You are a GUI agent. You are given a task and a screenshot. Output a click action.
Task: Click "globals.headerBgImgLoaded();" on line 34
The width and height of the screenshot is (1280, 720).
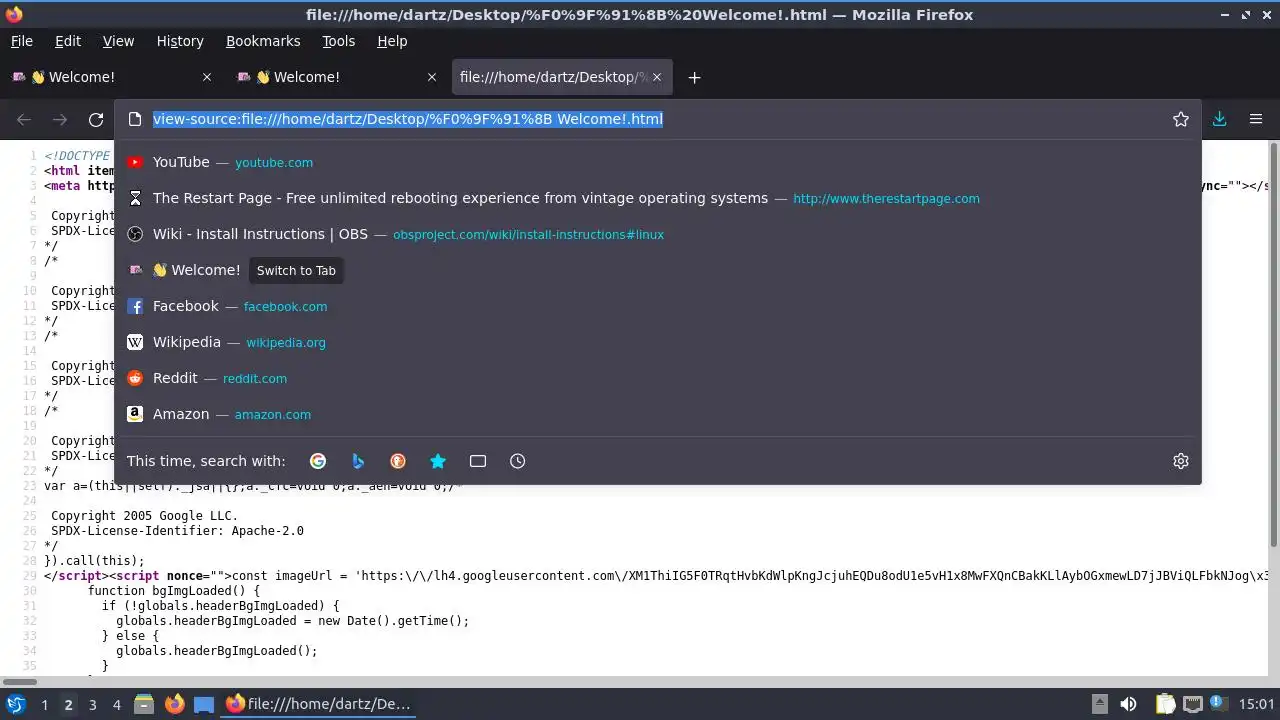[x=217, y=651]
